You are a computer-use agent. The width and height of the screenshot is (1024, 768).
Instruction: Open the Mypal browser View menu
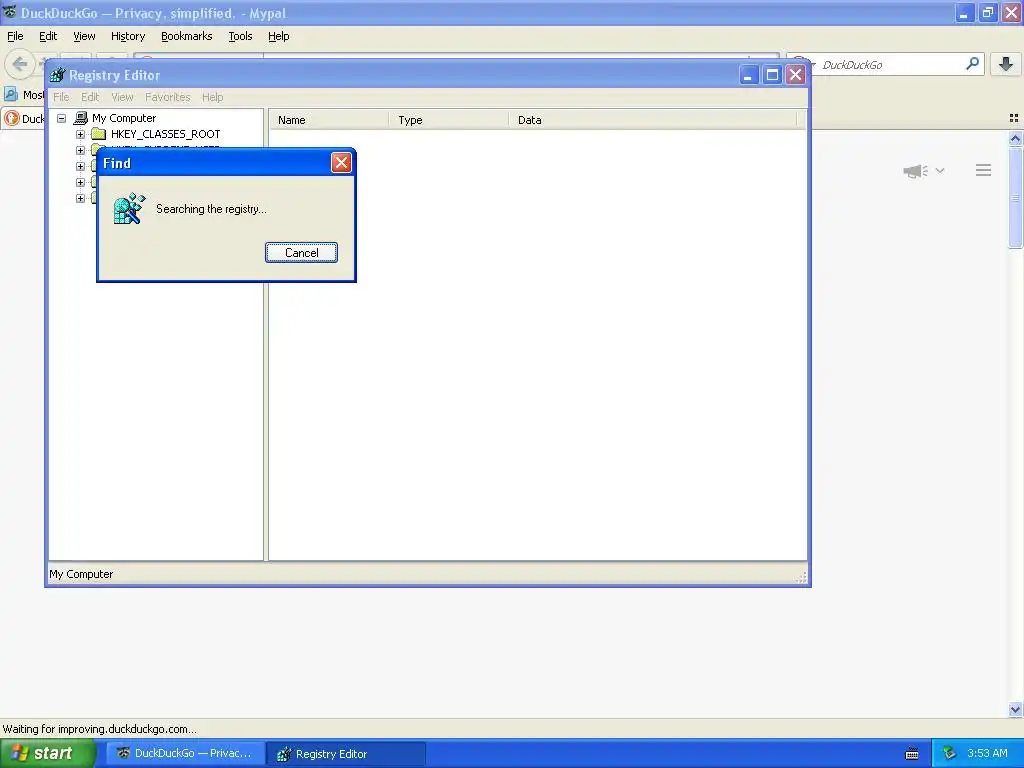pos(84,36)
